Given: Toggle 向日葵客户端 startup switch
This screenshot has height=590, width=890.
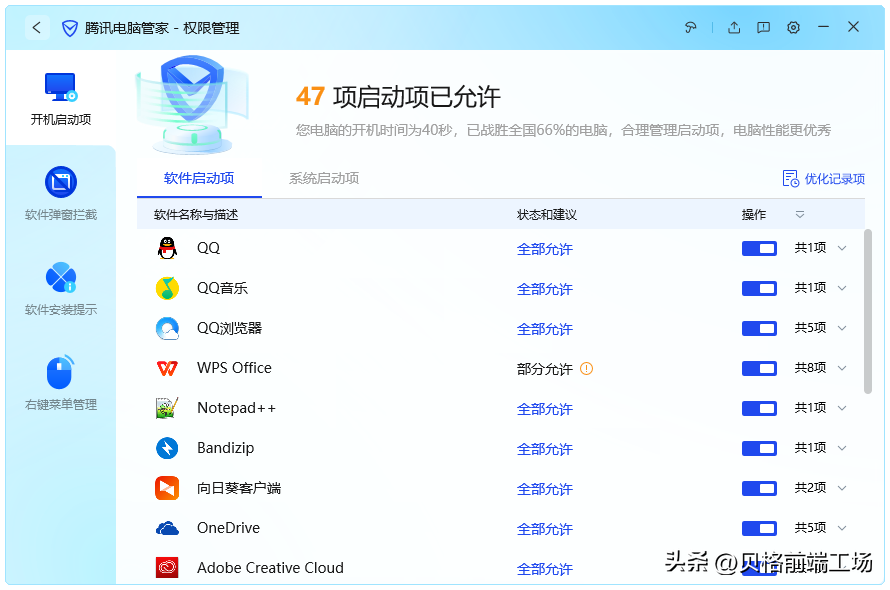Looking at the screenshot, I should coord(759,488).
